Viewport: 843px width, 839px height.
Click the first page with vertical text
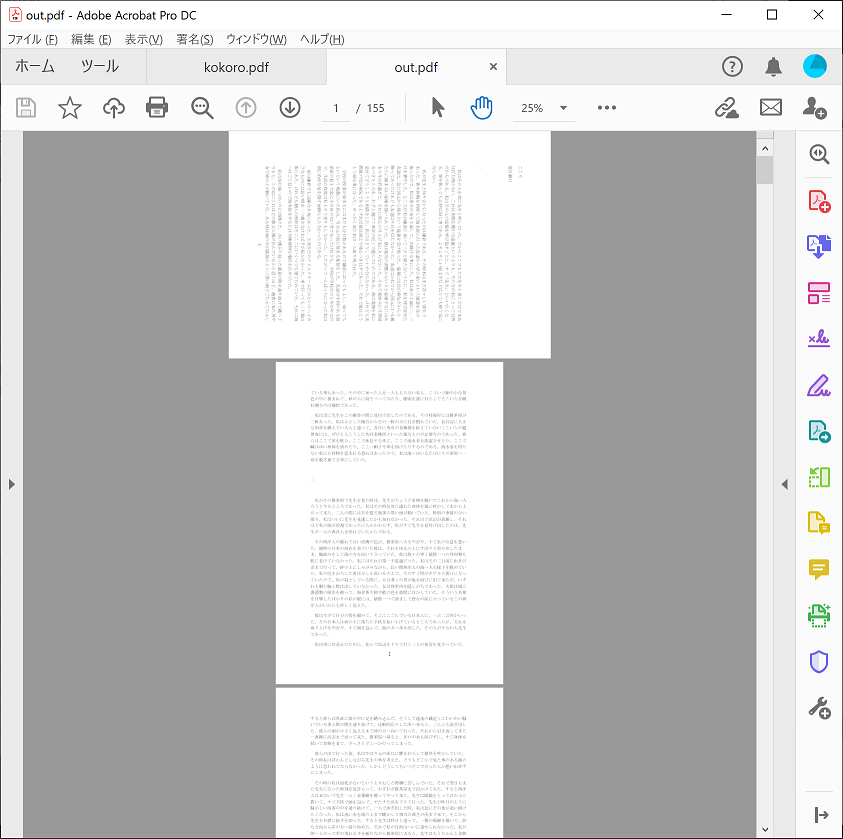[x=390, y=245]
